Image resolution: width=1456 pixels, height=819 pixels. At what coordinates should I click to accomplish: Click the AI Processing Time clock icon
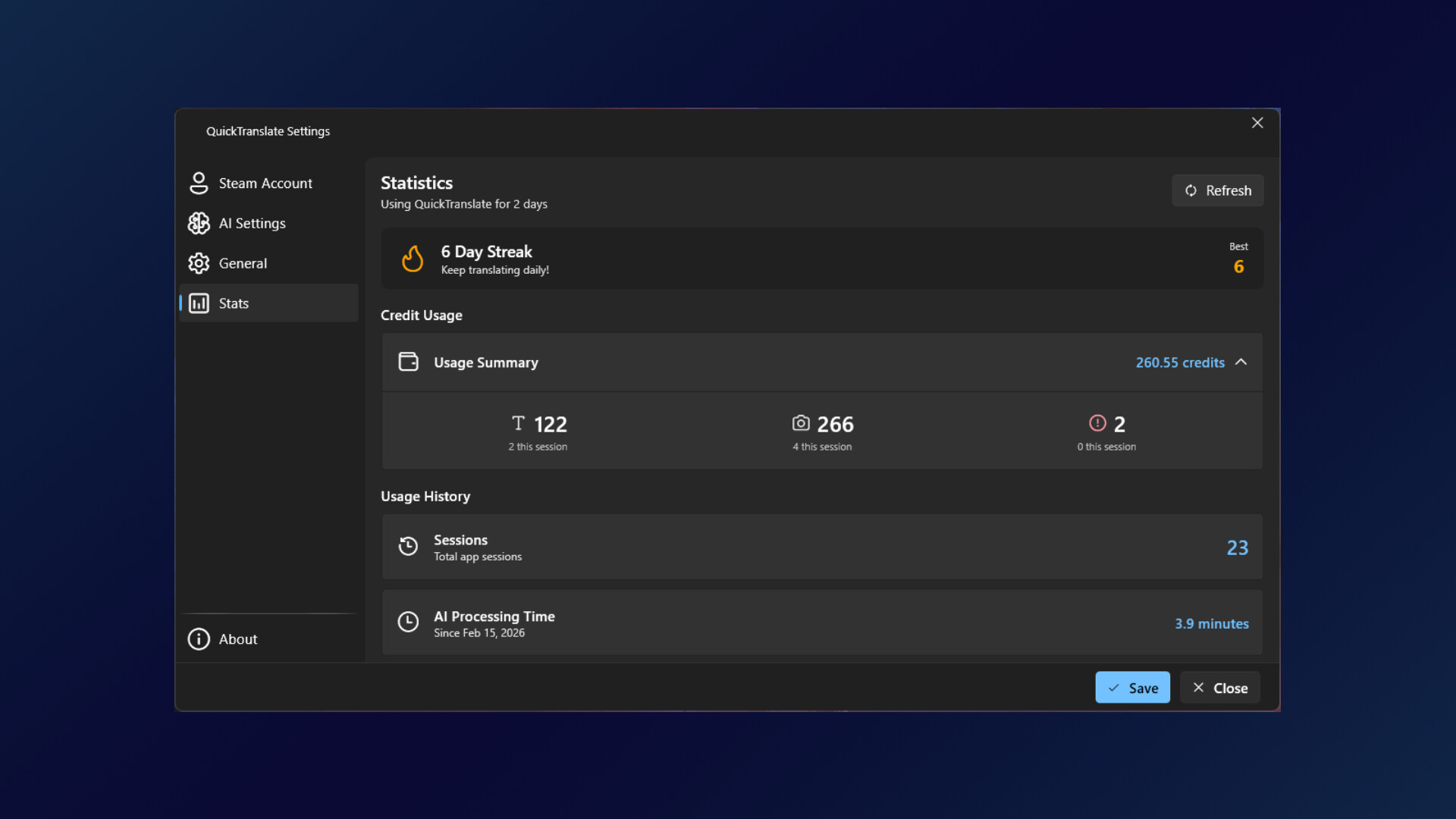point(408,623)
